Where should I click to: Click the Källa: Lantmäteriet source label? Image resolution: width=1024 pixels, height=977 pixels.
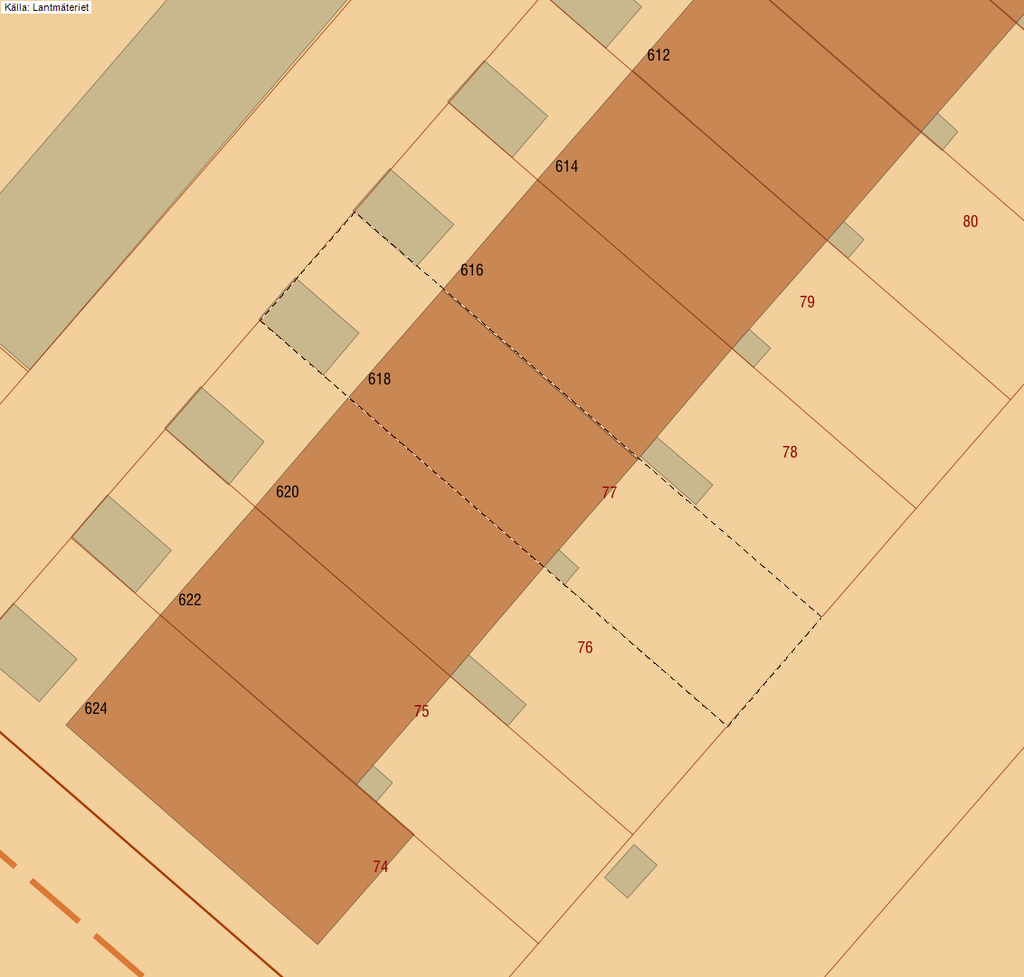coord(46,7)
